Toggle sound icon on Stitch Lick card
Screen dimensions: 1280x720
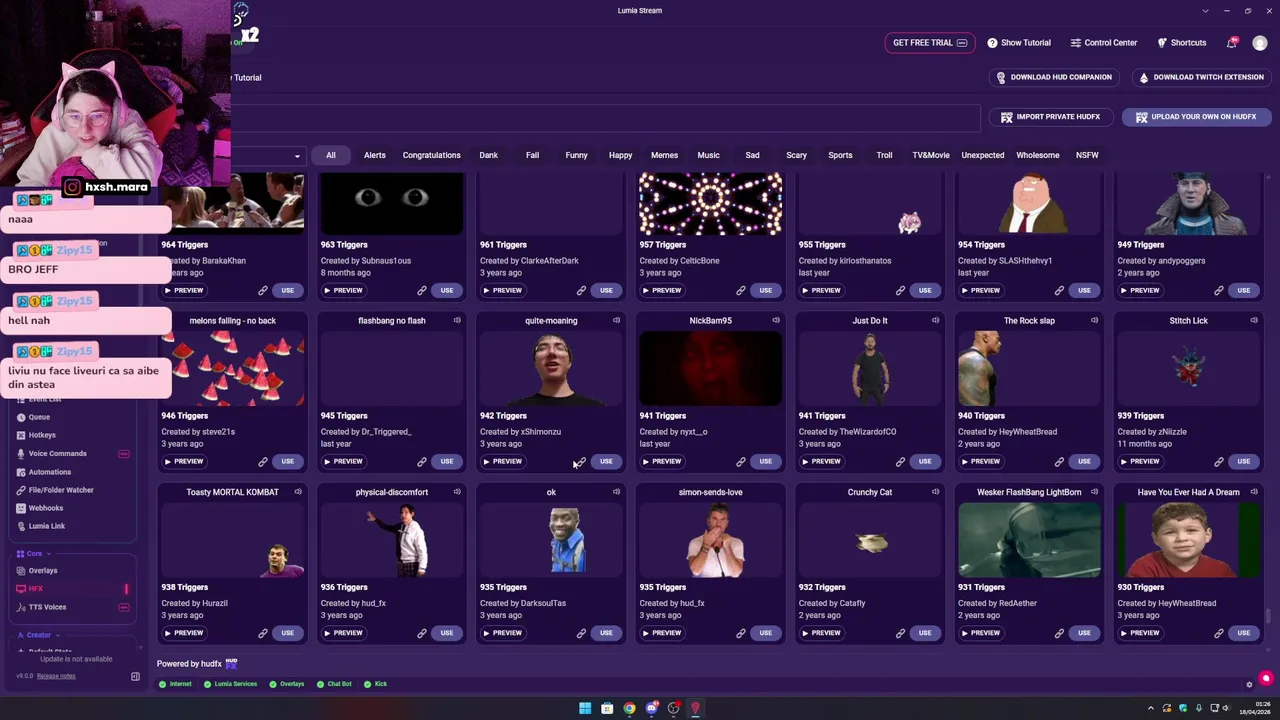pyautogui.click(x=1254, y=321)
